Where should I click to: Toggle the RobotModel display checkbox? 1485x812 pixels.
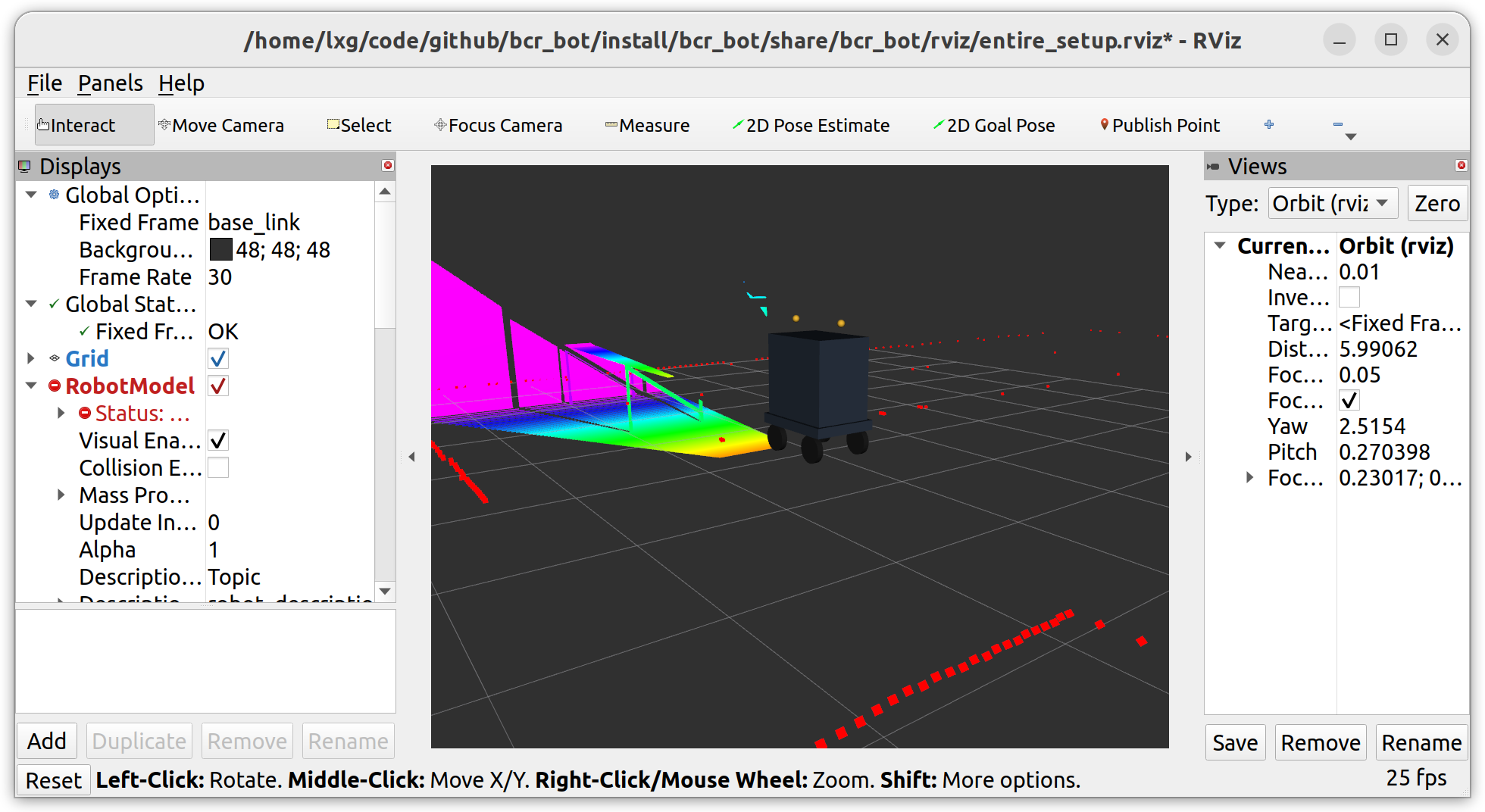click(x=218, y=386)
